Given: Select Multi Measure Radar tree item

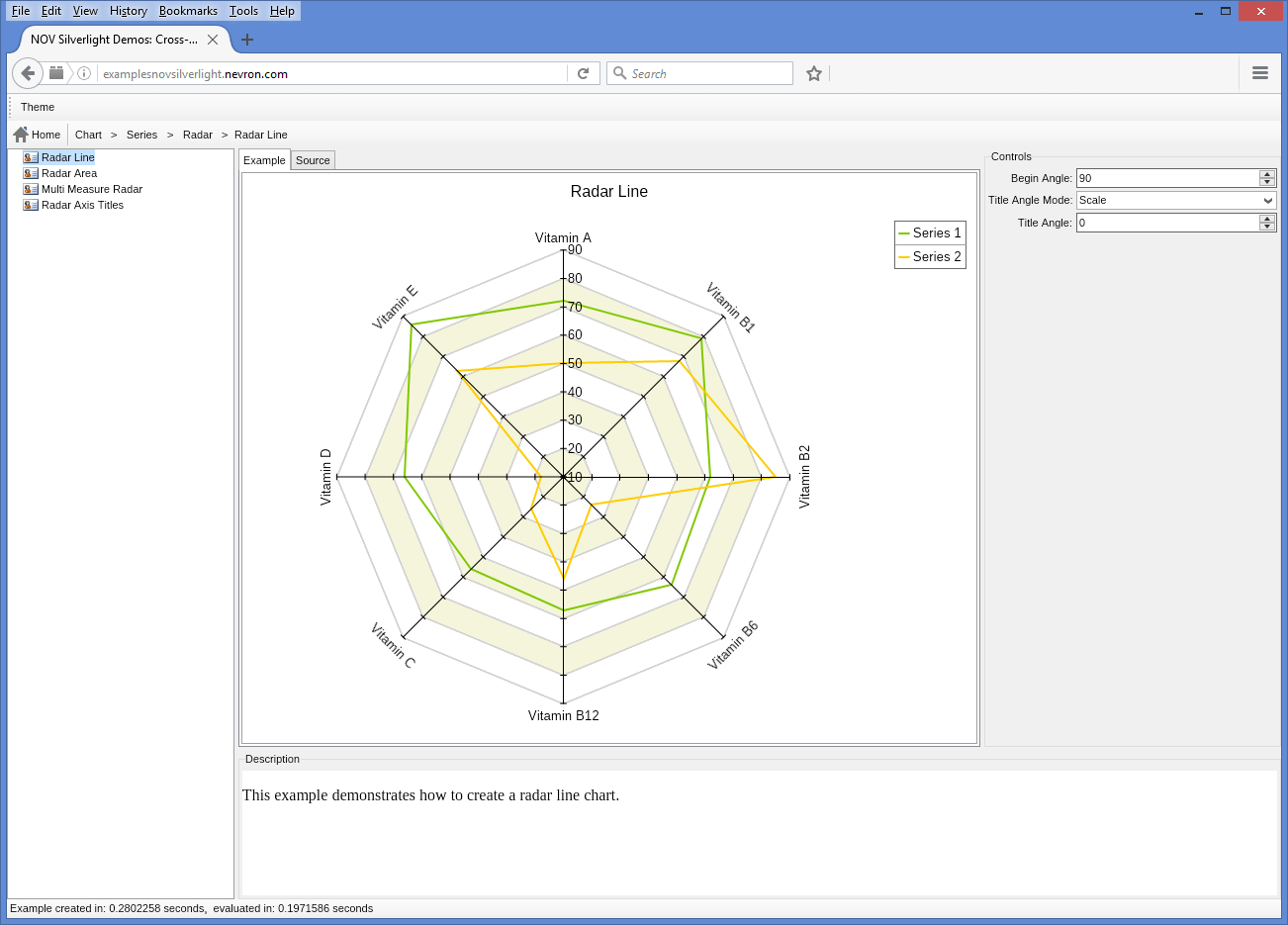Looking at the screenshot, I should 92,189.
